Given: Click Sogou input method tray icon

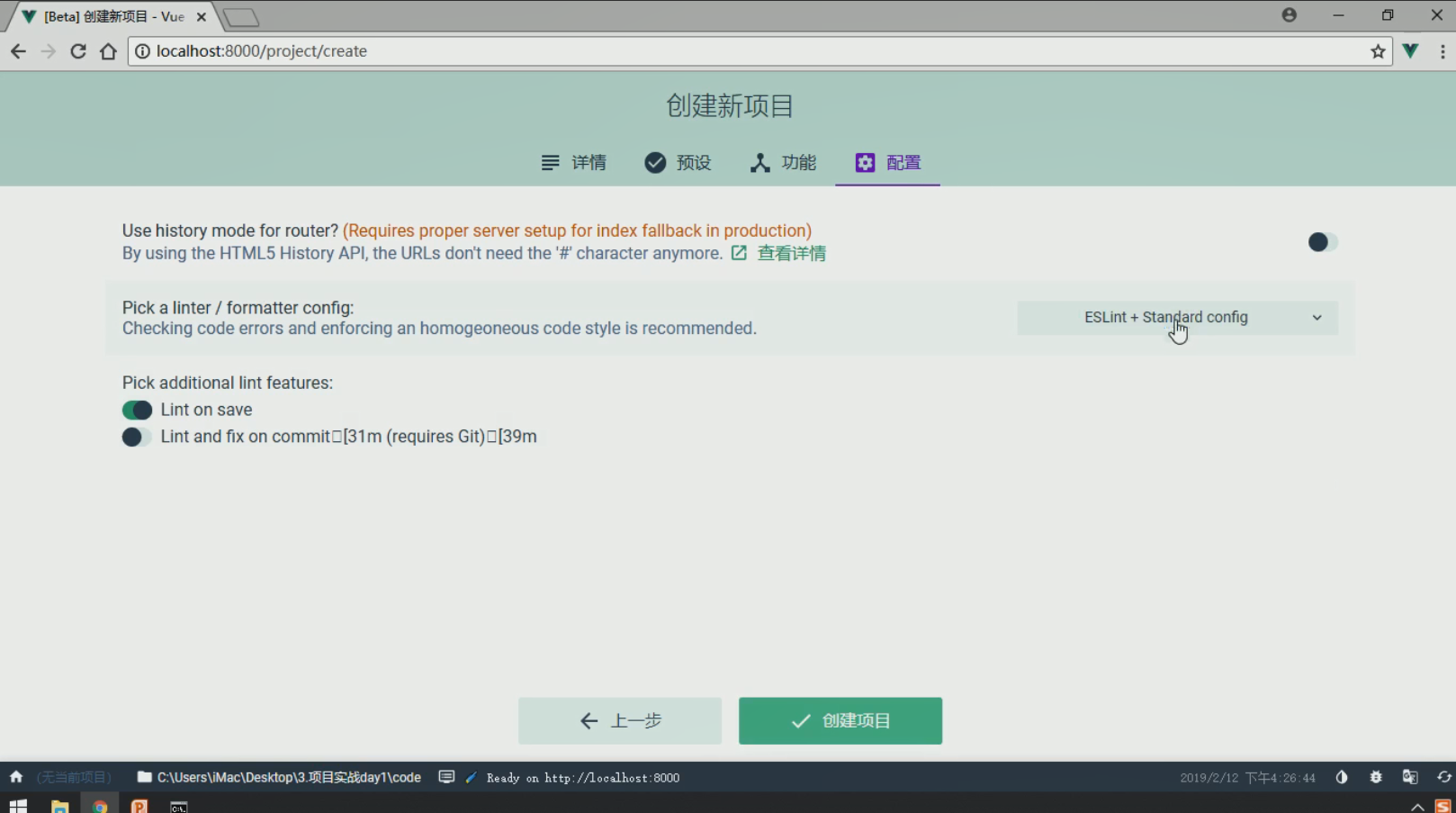Looking at the screenshot, I should click(1443, 807).
